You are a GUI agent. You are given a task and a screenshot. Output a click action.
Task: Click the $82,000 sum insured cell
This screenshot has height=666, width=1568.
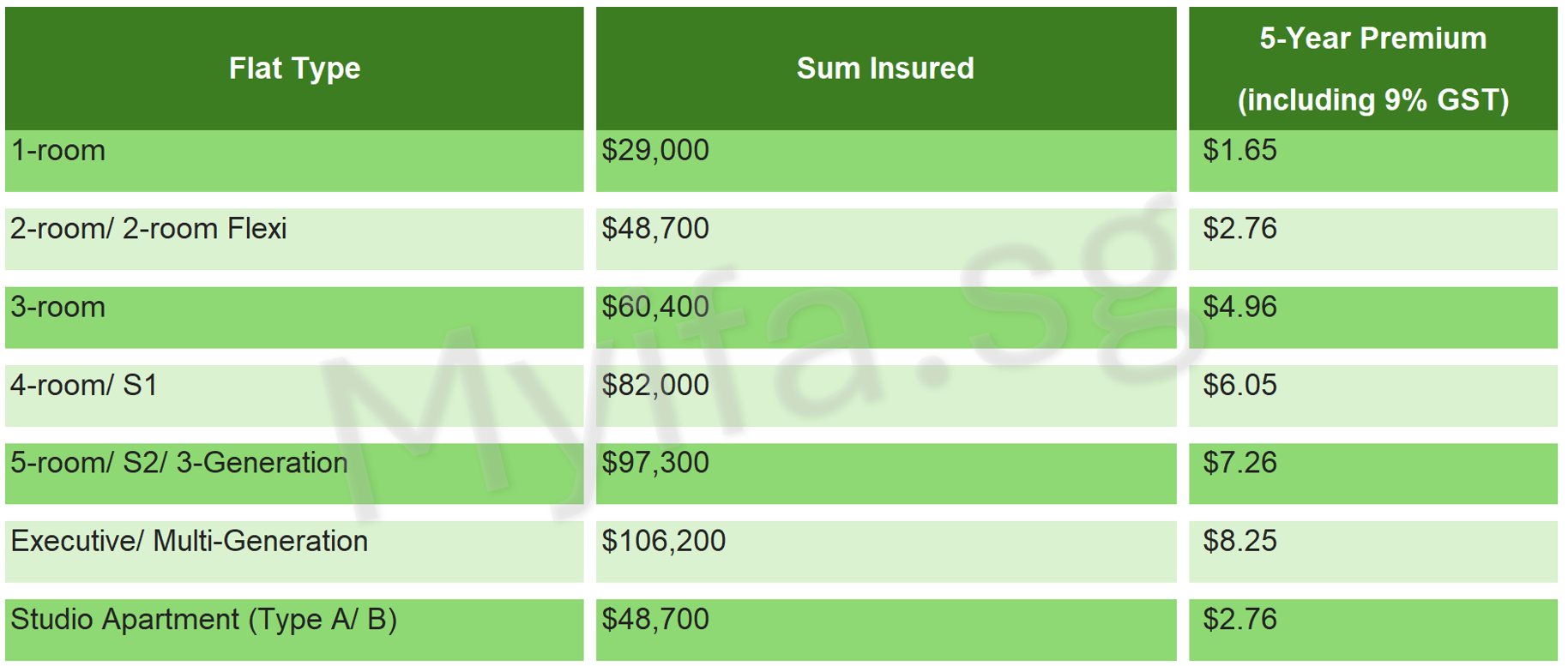pyautogui.click(x=655, y=386)
